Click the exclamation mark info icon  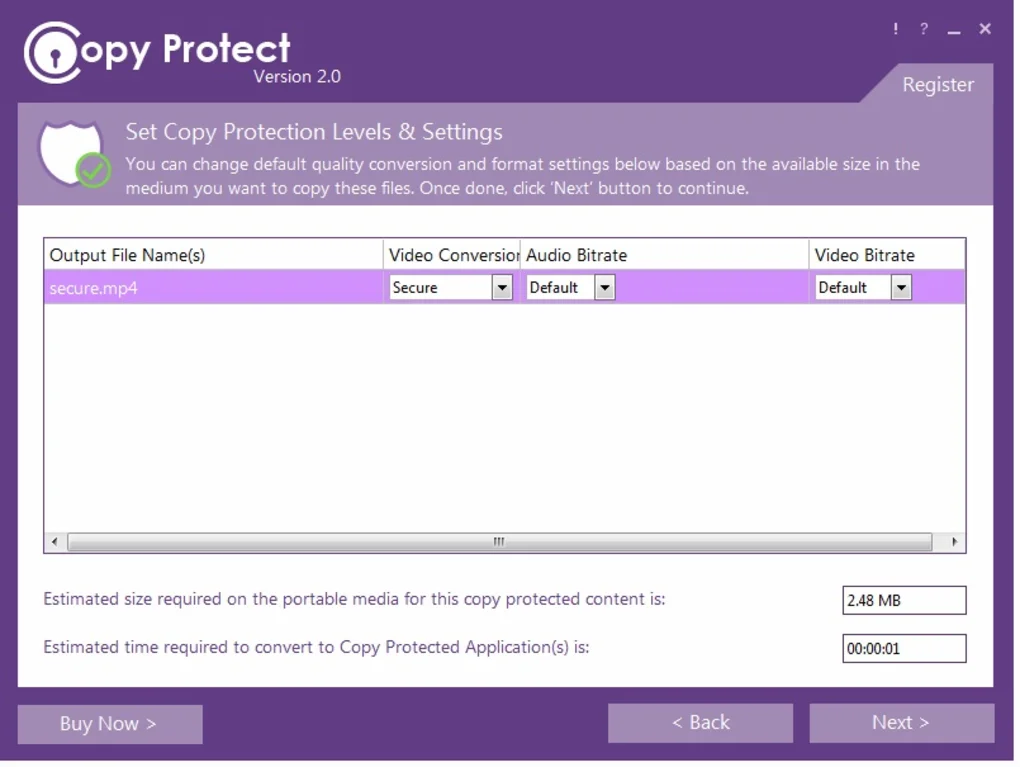pyautogui.click(x=896, y=29)
